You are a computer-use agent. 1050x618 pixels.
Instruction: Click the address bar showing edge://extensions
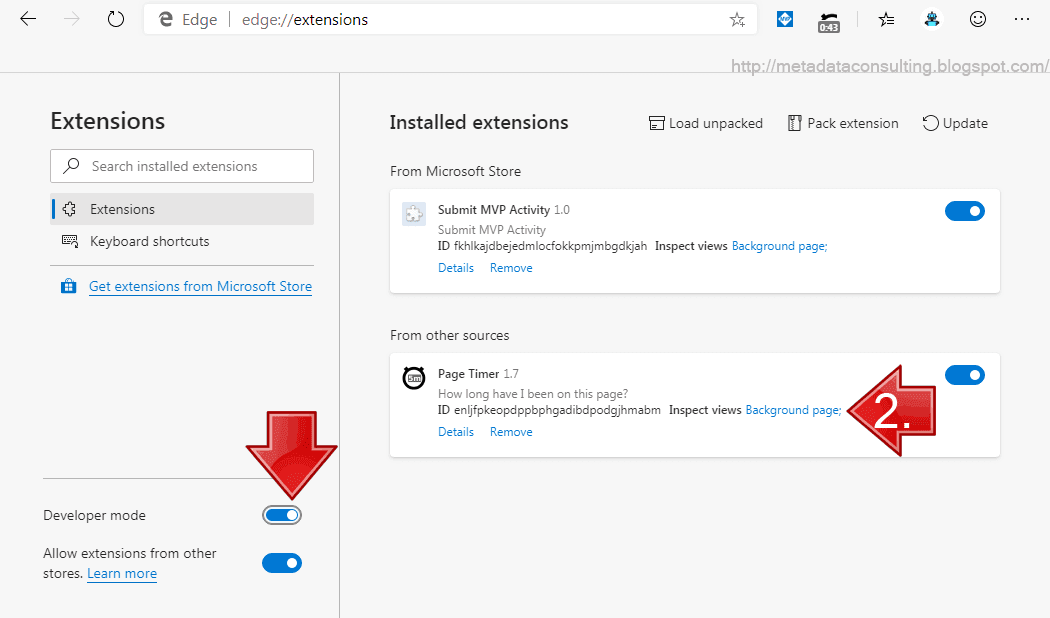coord(450,19)
